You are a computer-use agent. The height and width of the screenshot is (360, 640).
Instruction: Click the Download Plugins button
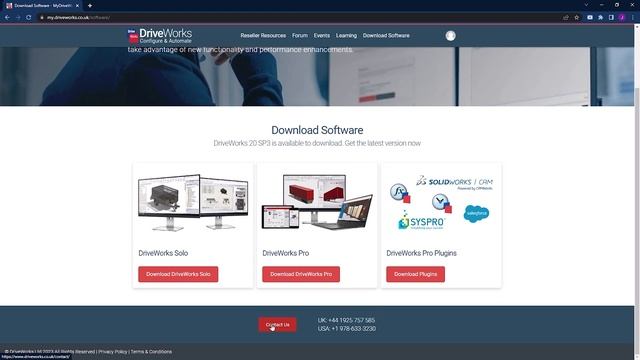pos(416,274)
